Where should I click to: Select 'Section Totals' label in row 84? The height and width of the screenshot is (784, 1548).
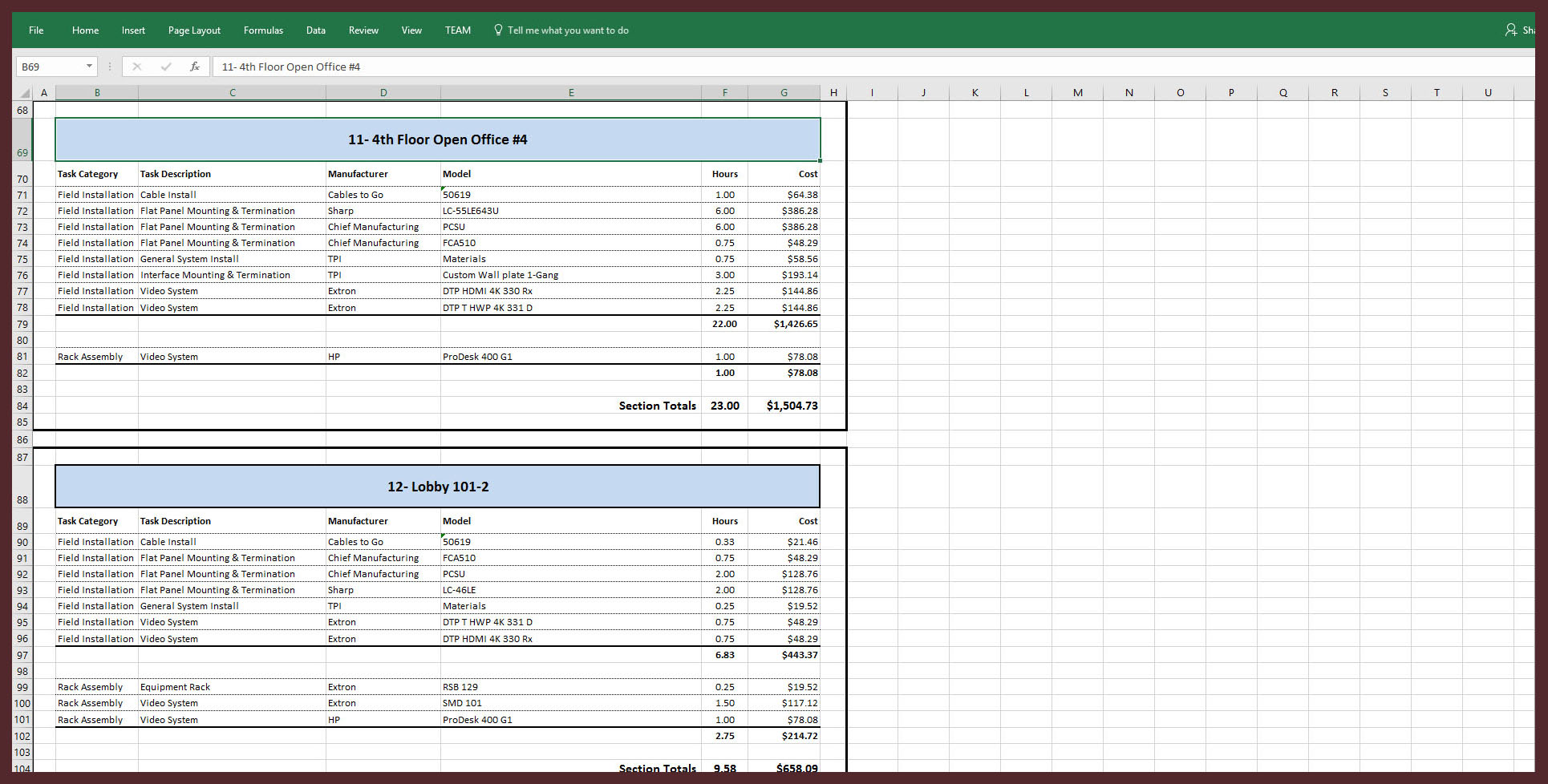click(x=657, y=406)
